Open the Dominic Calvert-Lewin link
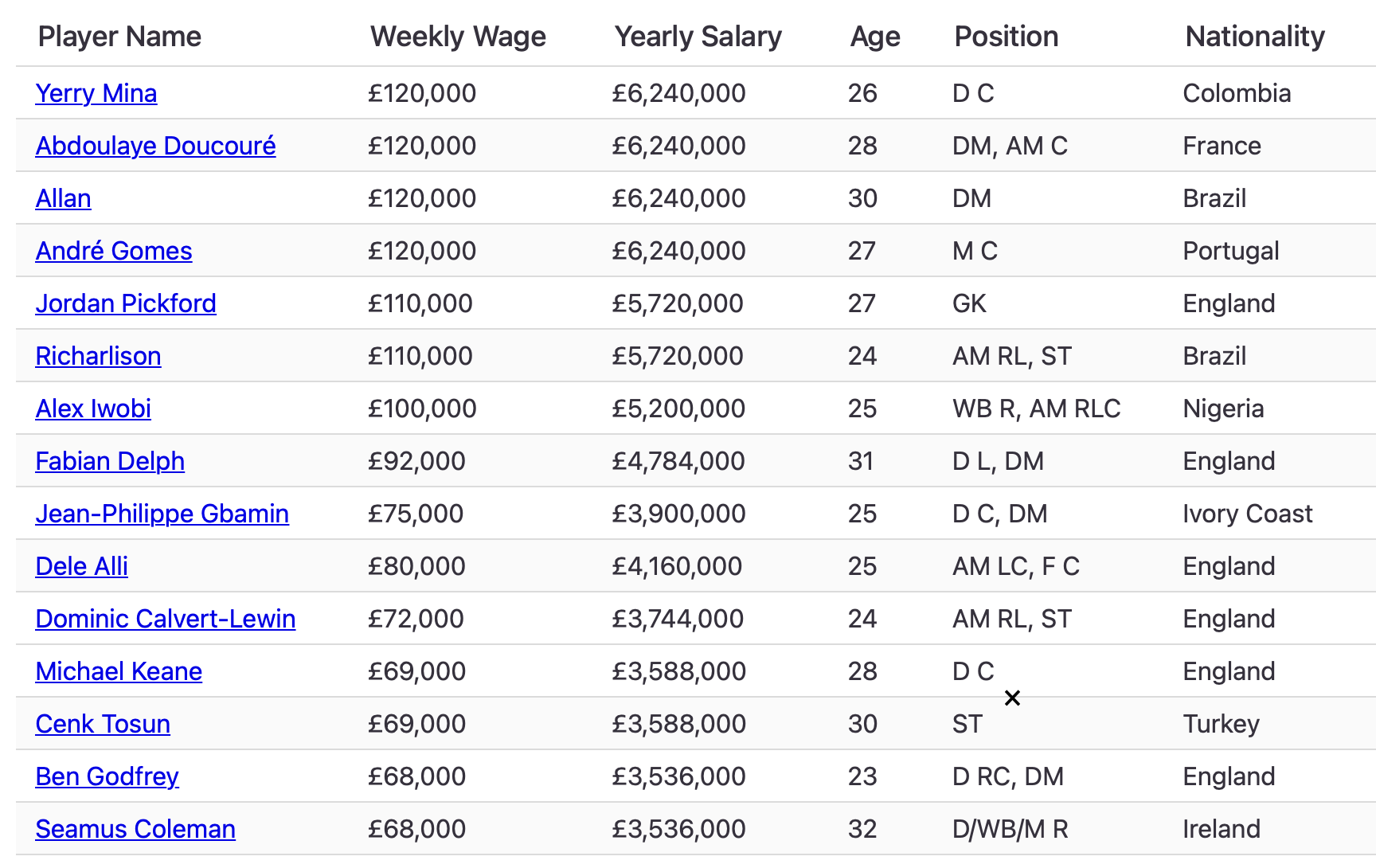1376x868 pixels. click(x=166, y=619)
